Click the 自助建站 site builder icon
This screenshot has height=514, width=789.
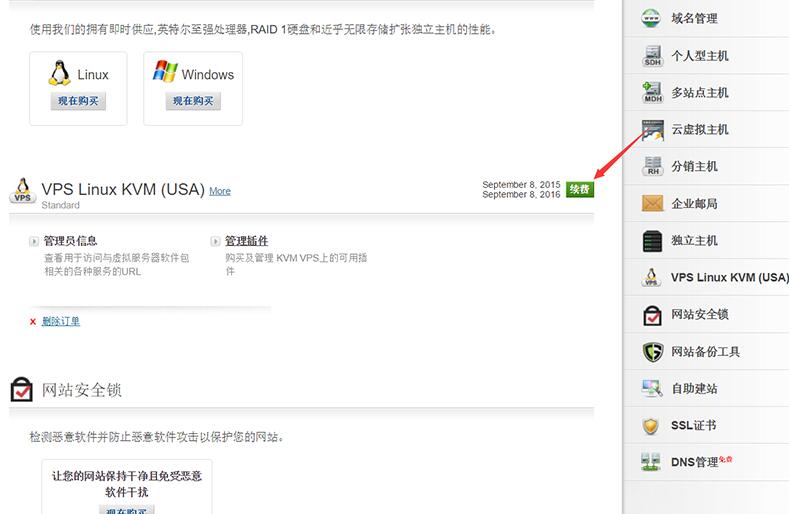pos(652,388)
